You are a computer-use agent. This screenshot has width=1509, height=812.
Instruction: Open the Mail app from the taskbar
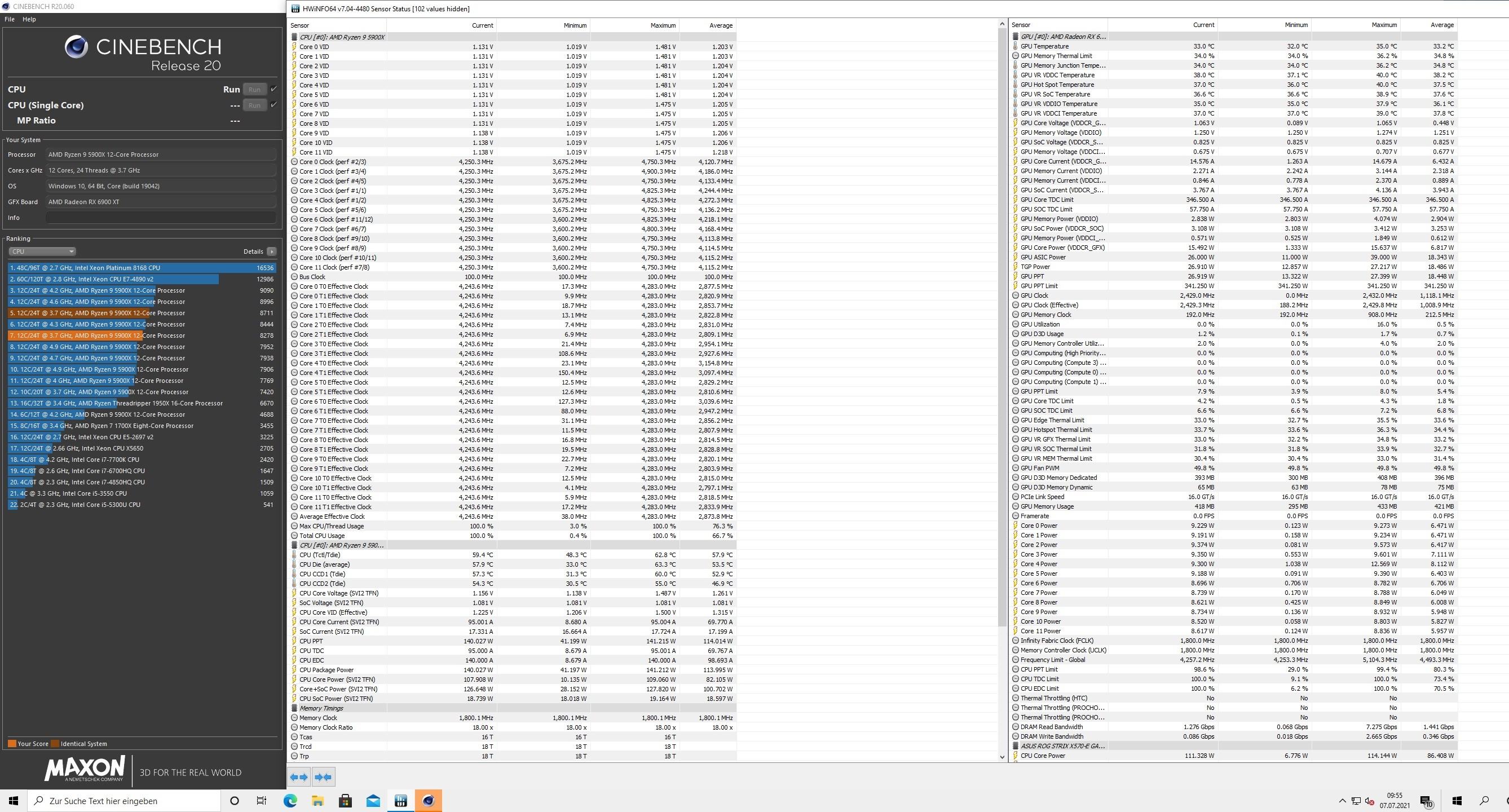(373, 800)
